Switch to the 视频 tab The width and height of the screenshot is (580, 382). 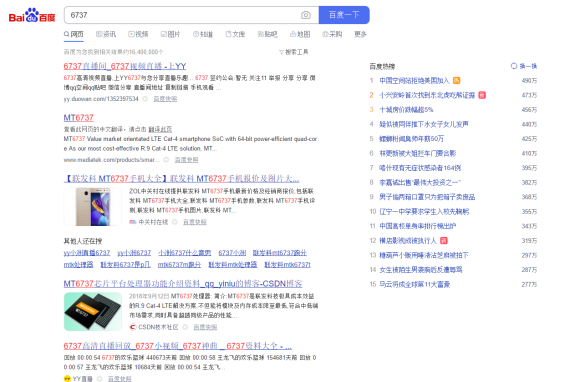click(138, 34)
